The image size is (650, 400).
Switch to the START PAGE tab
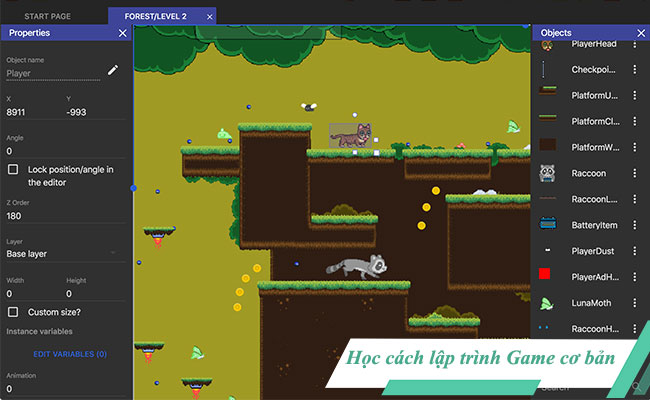47,17
